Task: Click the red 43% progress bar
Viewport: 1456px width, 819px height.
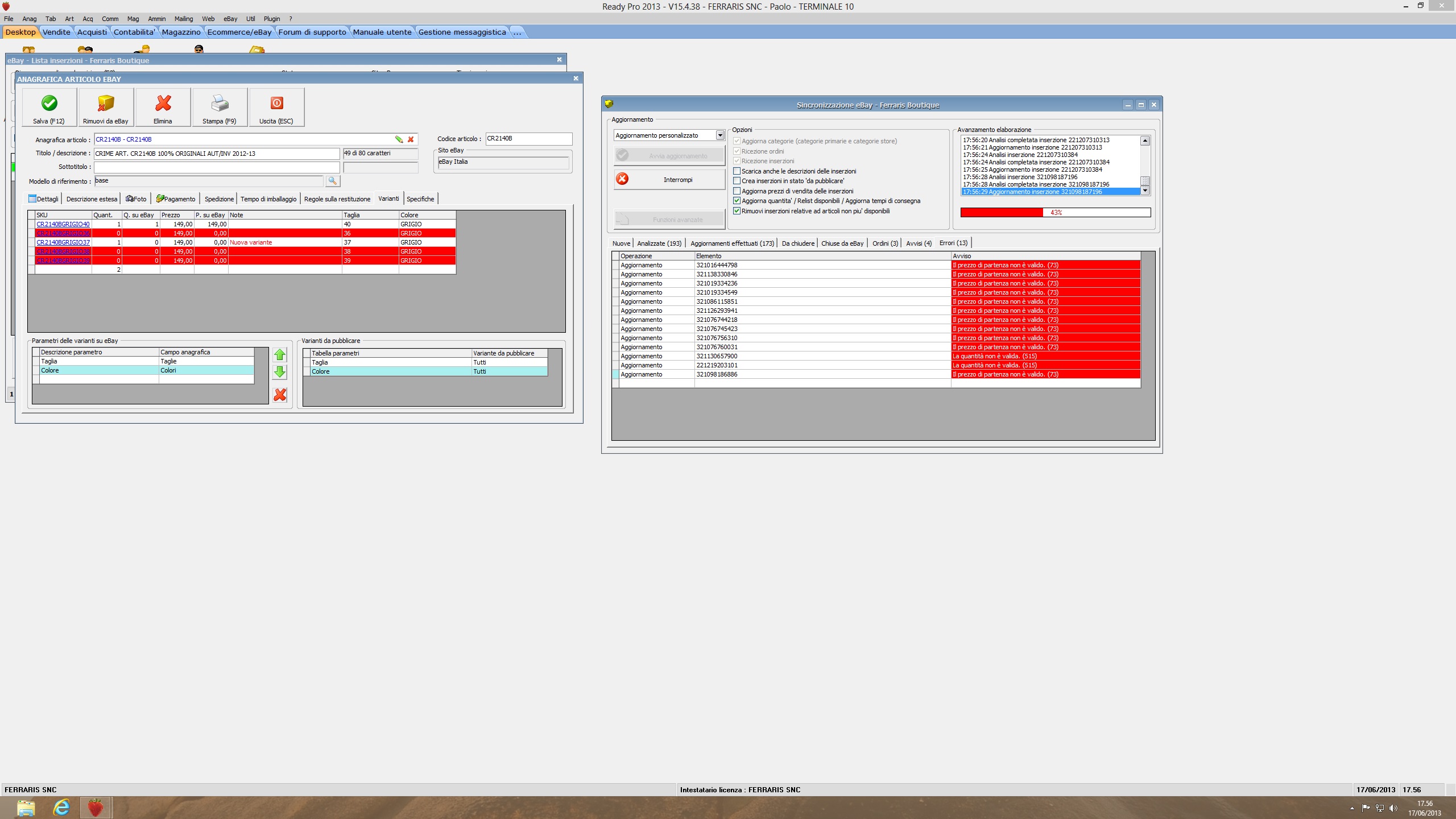Action: (x=1055, y=212)
